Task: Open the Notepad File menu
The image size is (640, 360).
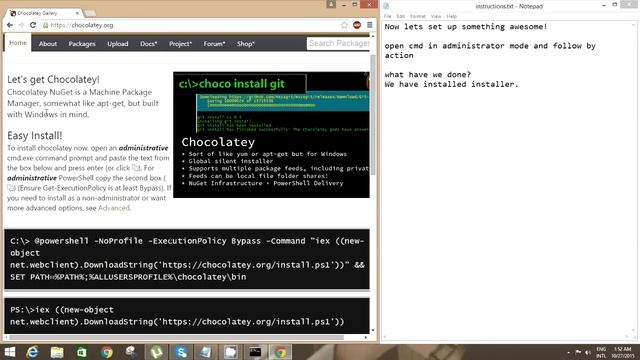Action: click(x=388, y=16)
